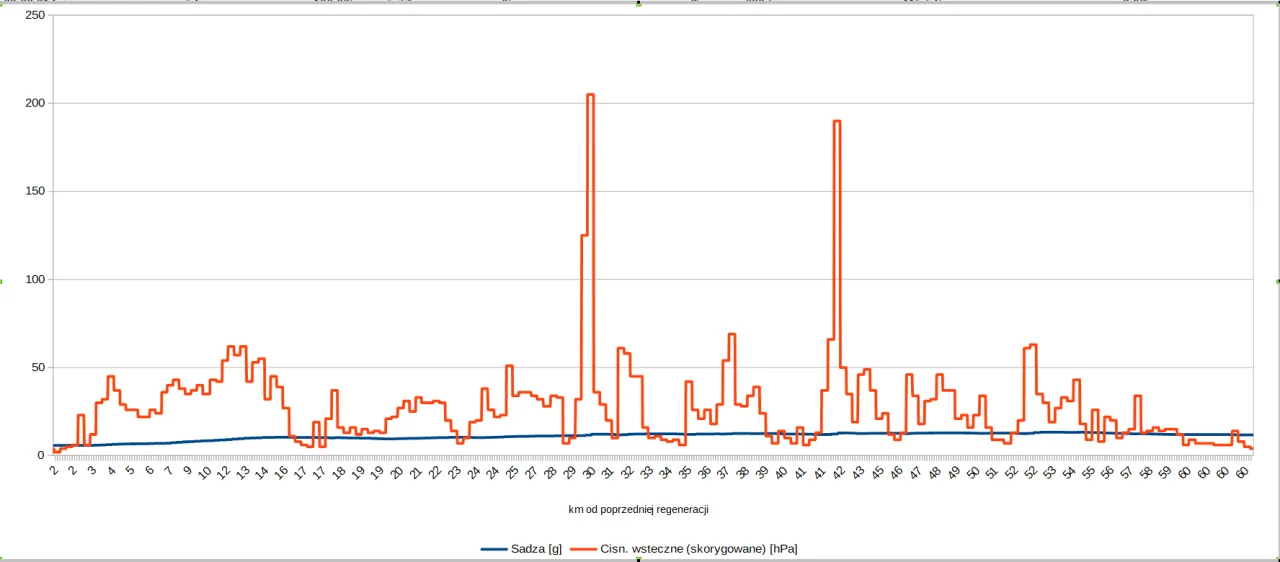1280x562 pixels.
Task: Click the X axis label '42'
Action: [x=839, y=472]
